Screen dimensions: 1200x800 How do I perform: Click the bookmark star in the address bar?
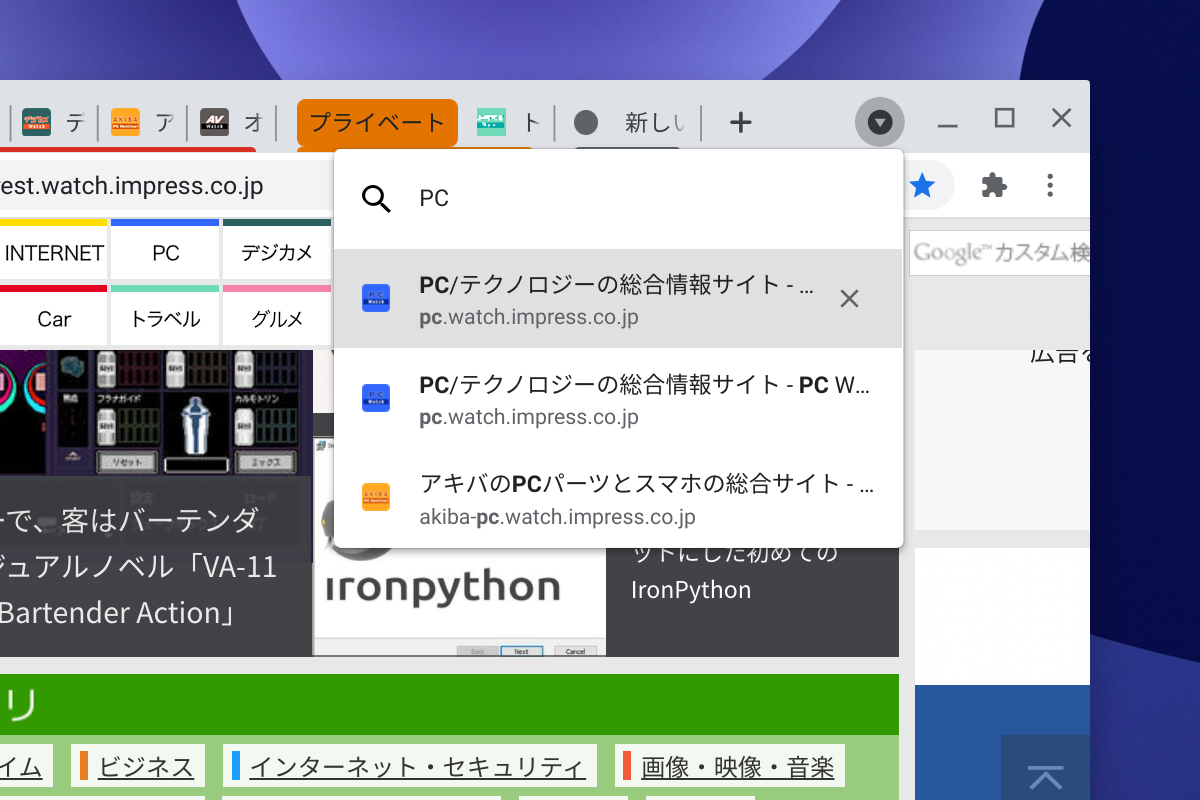click(922, 186)
